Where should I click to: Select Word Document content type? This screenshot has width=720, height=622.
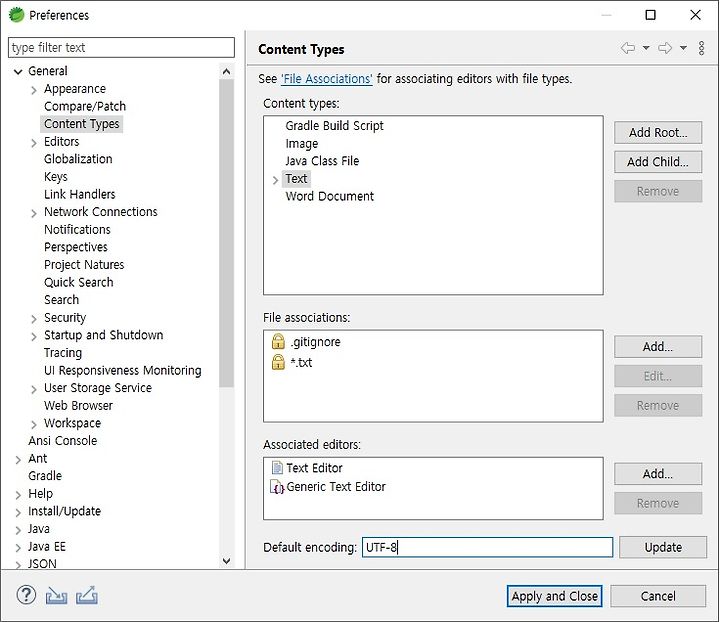pyautogui.click(x=329, y=196)
